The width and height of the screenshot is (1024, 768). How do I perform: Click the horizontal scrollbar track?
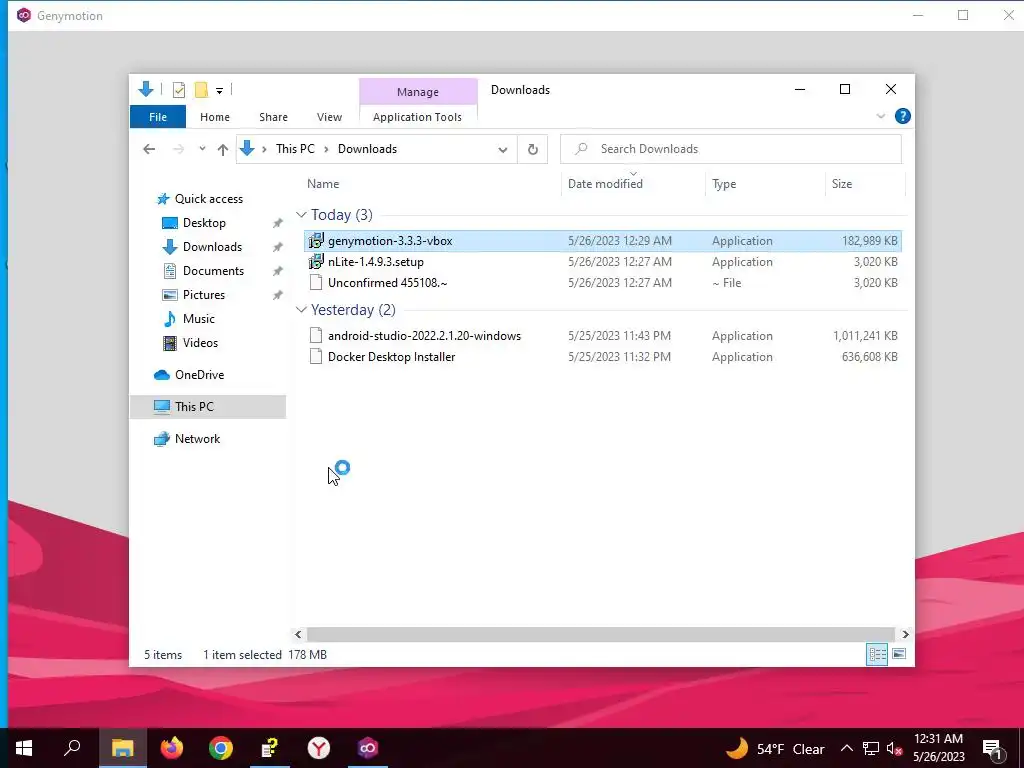click(600, 634)
